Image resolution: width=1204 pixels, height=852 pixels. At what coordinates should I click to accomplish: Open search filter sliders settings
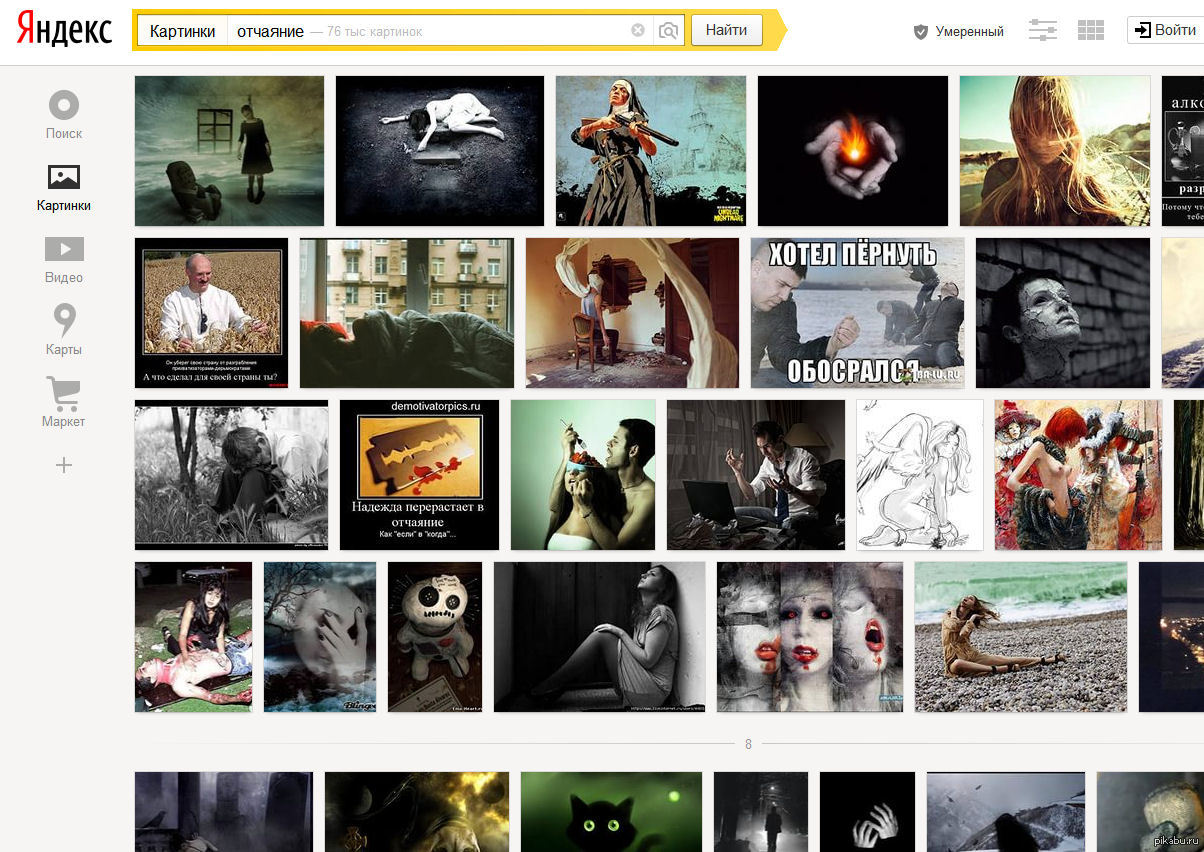(1042, 31)
